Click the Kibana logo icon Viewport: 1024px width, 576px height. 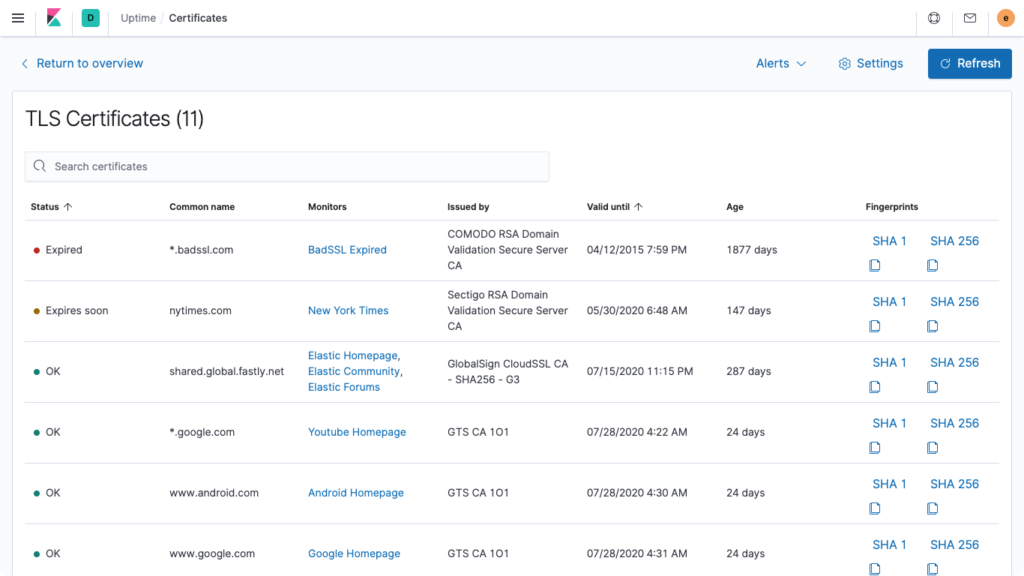click(54, 18)
